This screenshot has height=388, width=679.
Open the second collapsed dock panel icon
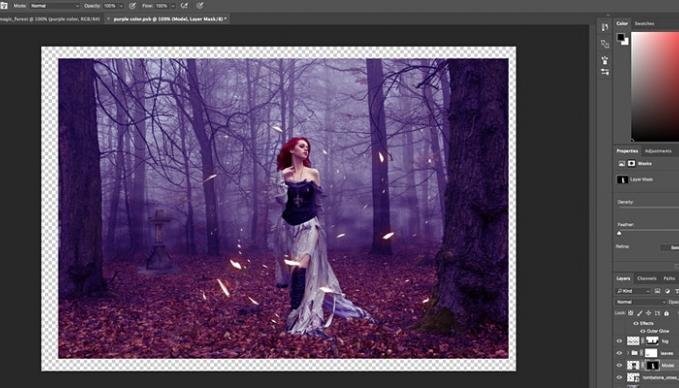click(x=605, y=44)
